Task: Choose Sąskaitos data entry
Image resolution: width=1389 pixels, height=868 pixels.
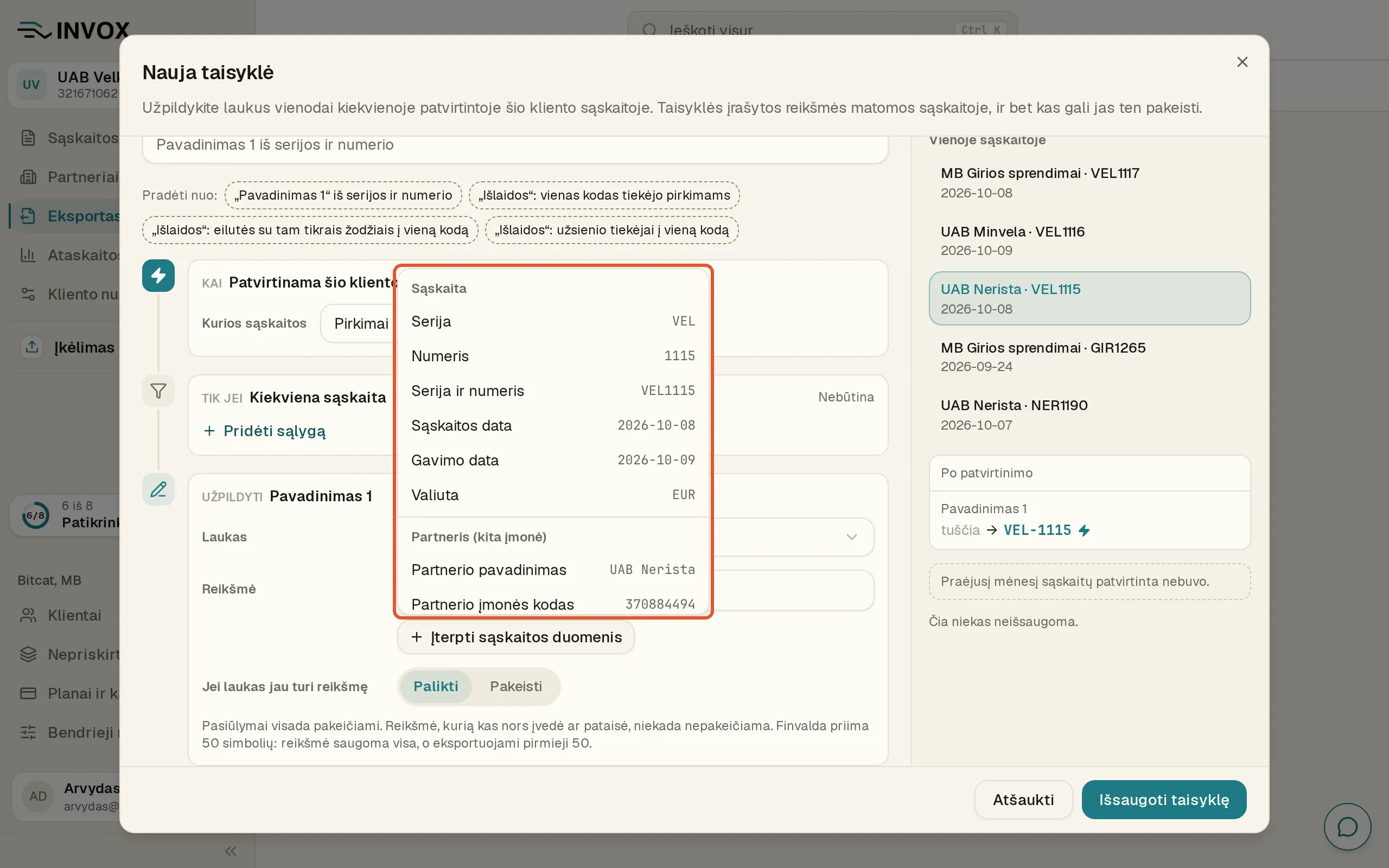Action: pos(553,425)
